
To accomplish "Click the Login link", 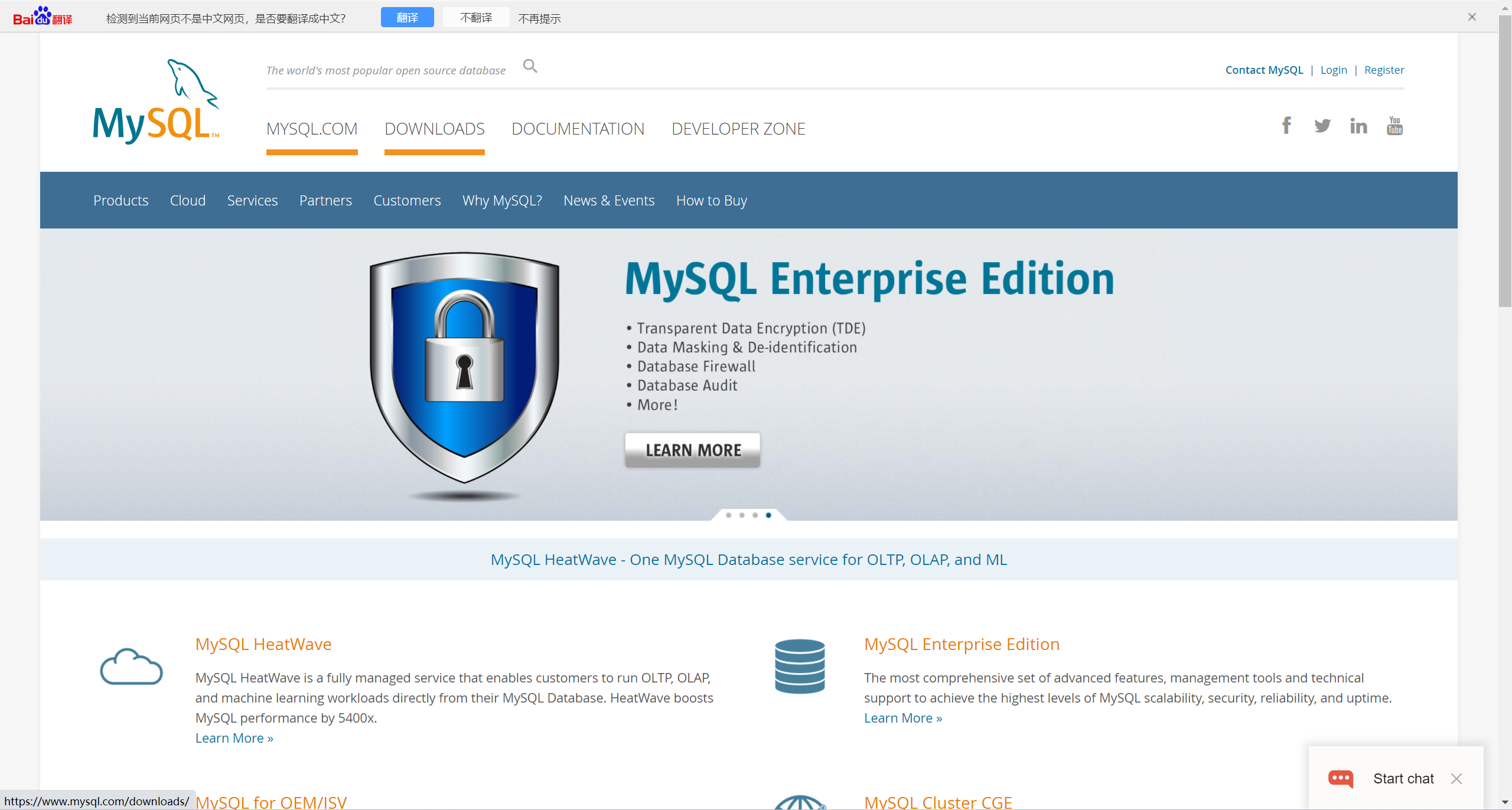I will point(1334,70).
